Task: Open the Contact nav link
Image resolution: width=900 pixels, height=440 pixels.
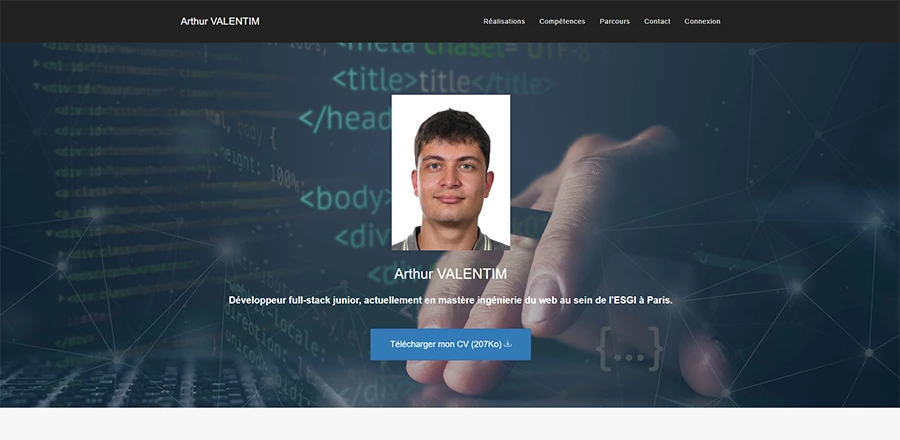Action: [x=657, y=21]
